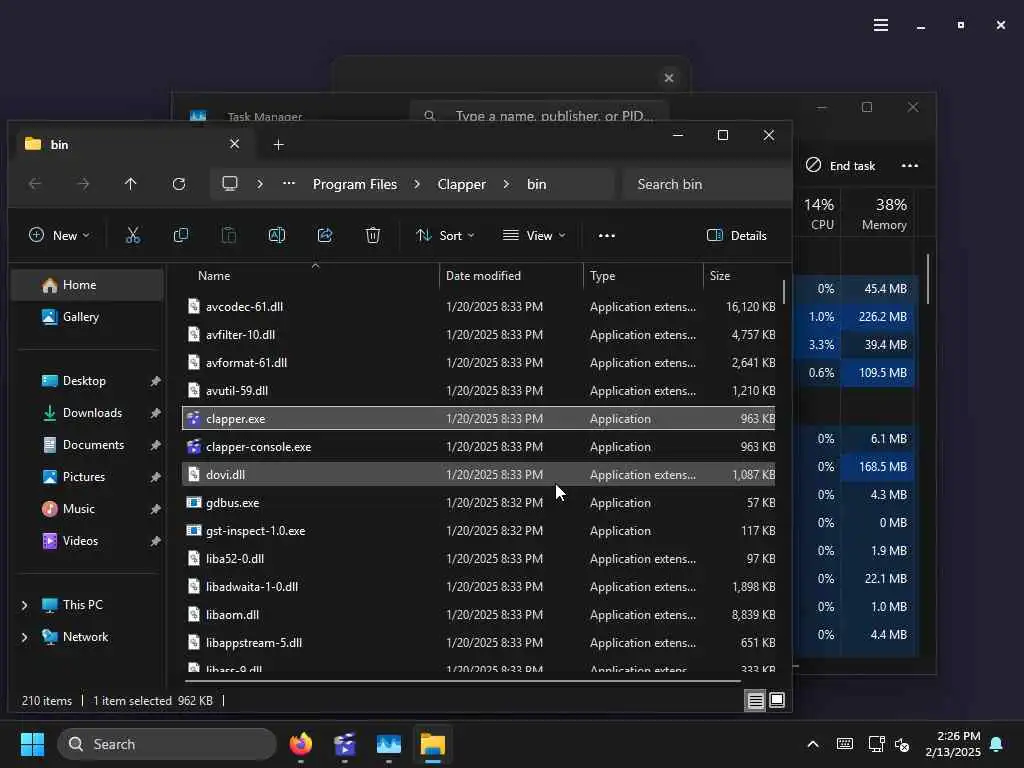This screenshot has height=768, width=1024.
Task: Click chevron after Program Files in path
Action: [417, 184]
